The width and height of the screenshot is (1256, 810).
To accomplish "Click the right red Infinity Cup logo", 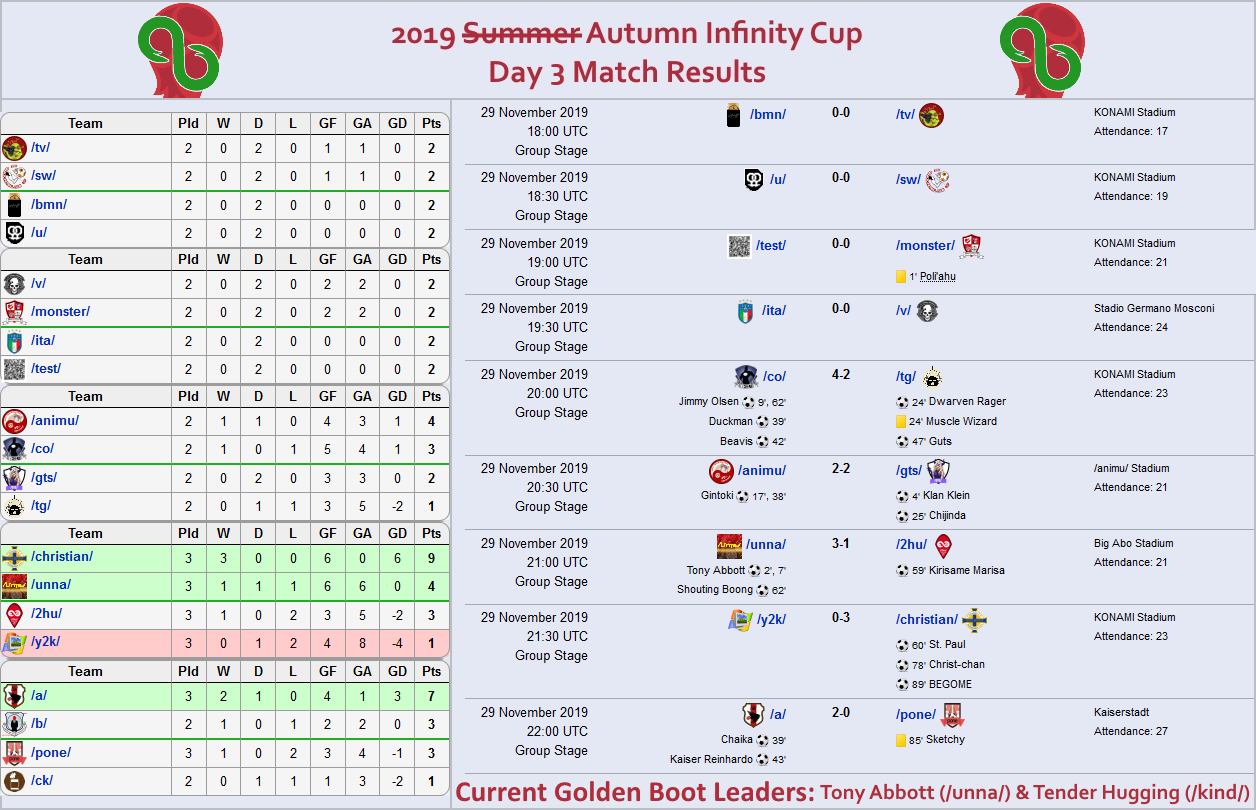I will click(1040, 50).
